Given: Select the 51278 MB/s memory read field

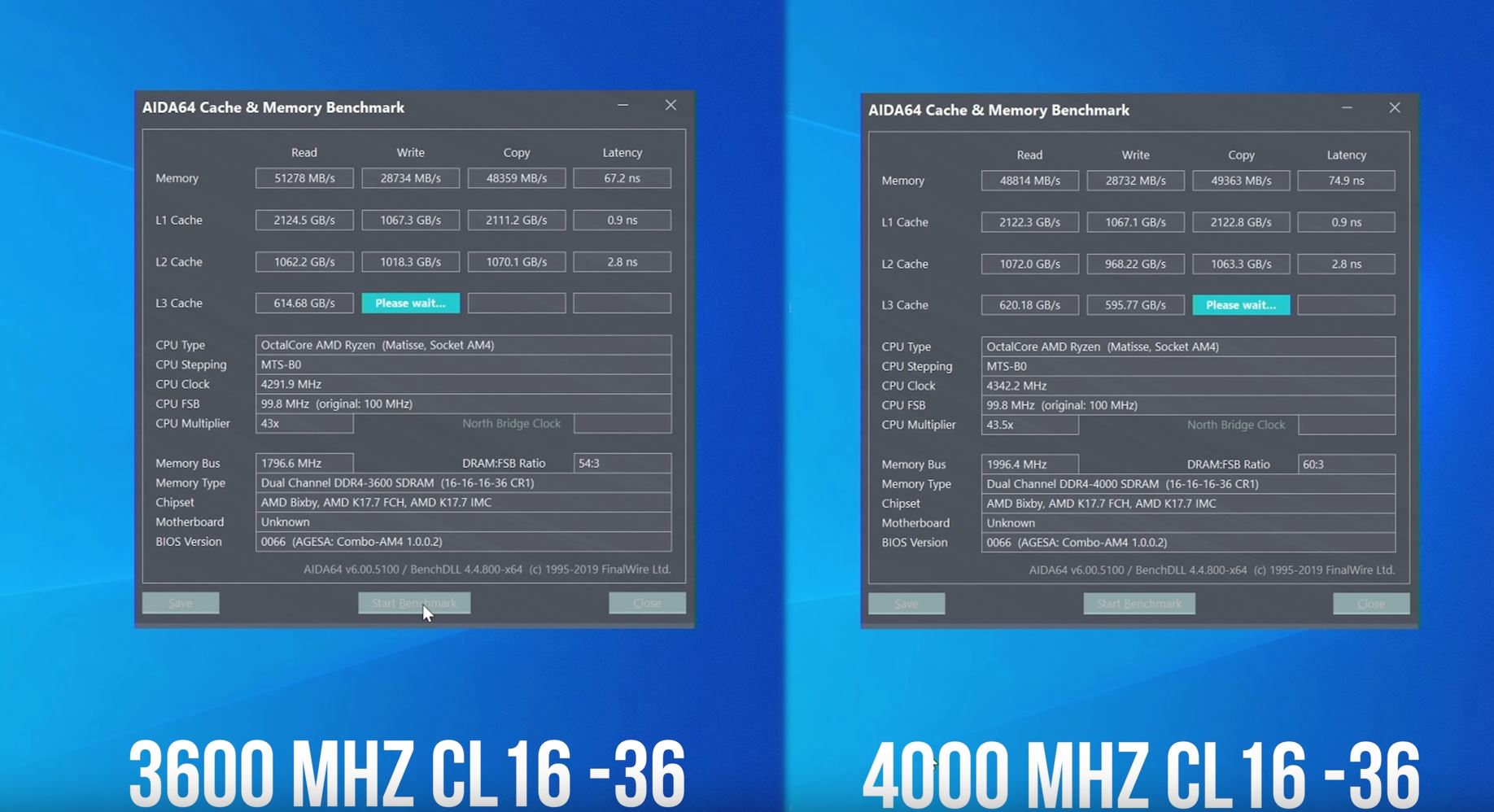Looking at the screenshot, I should [x=304, y=178].
